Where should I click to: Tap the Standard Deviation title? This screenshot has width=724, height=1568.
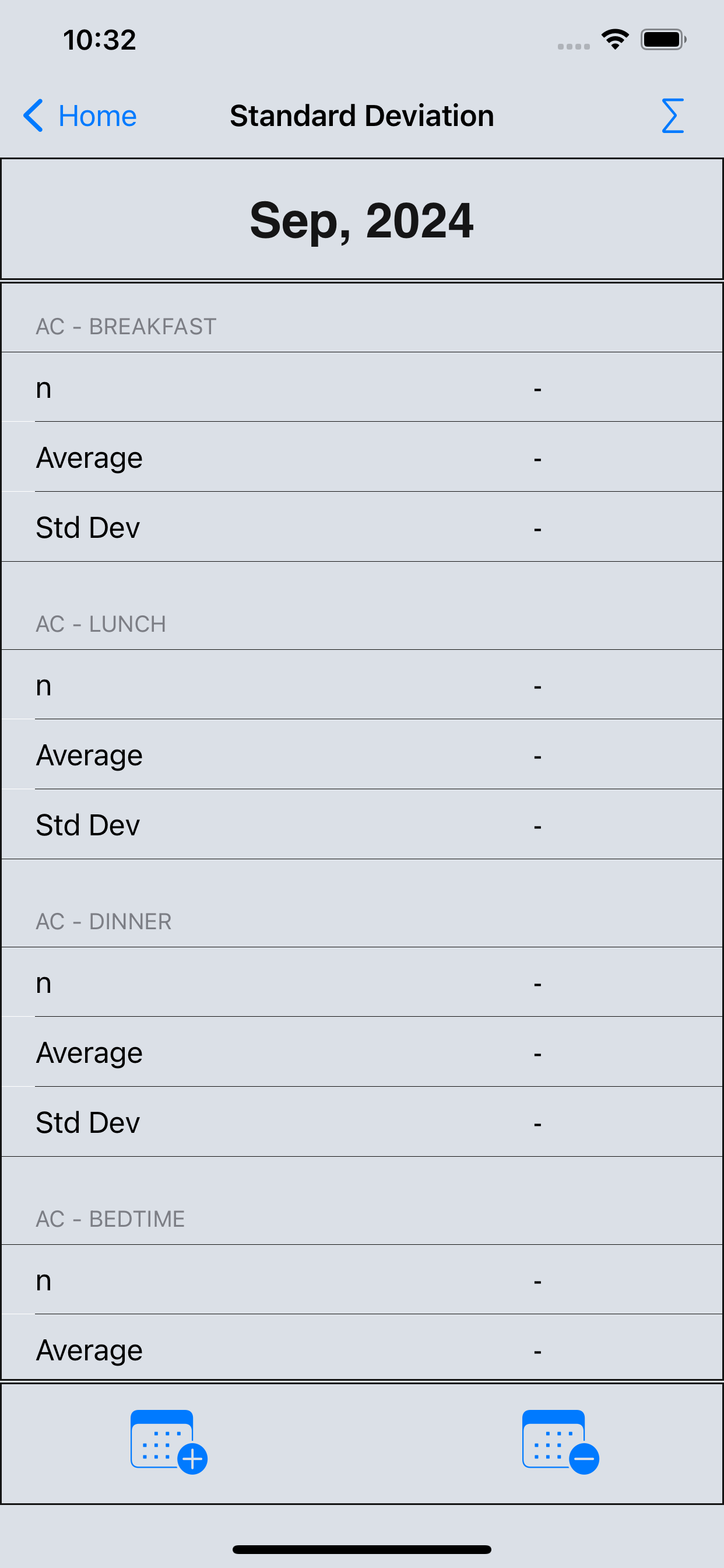pyautogui.click(x=362, y=116)
